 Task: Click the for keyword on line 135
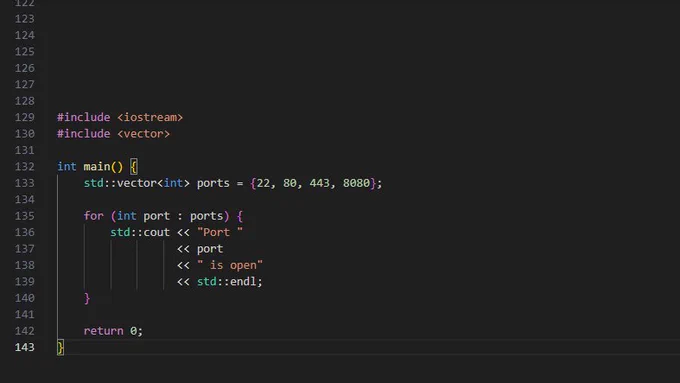(x=94, y=216)
